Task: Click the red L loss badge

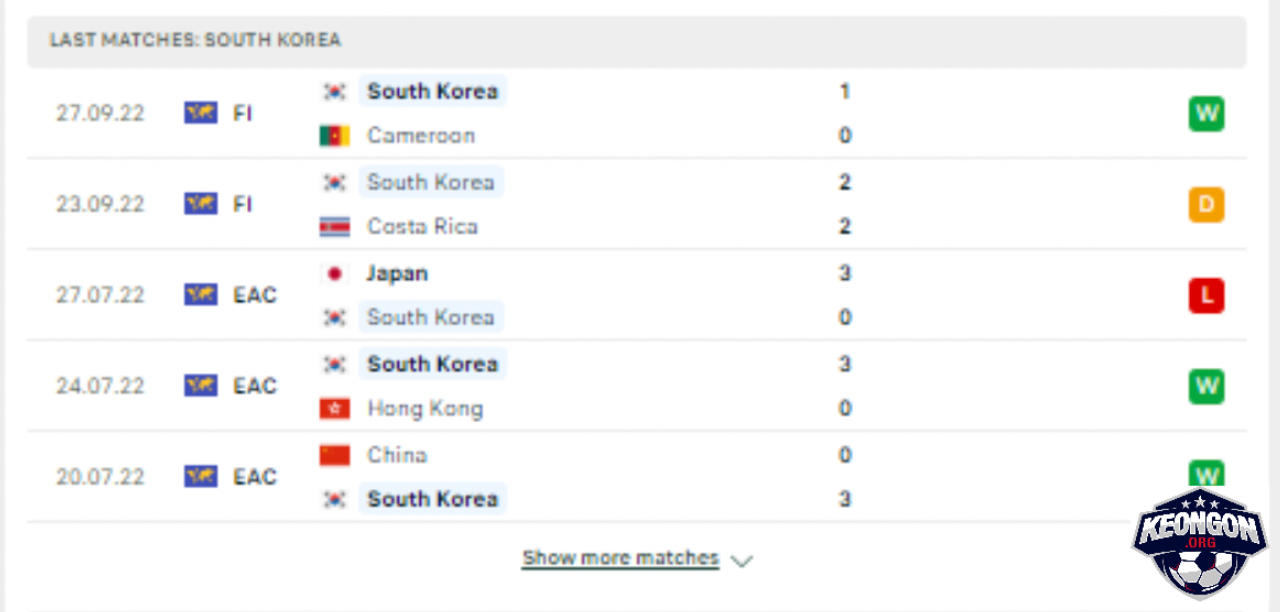Action: 1206,295
